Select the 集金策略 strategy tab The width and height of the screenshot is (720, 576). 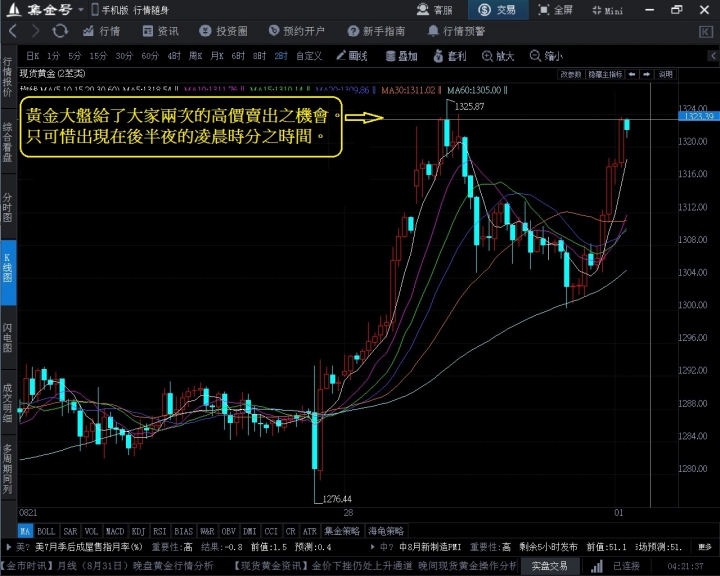coord(342,531)
